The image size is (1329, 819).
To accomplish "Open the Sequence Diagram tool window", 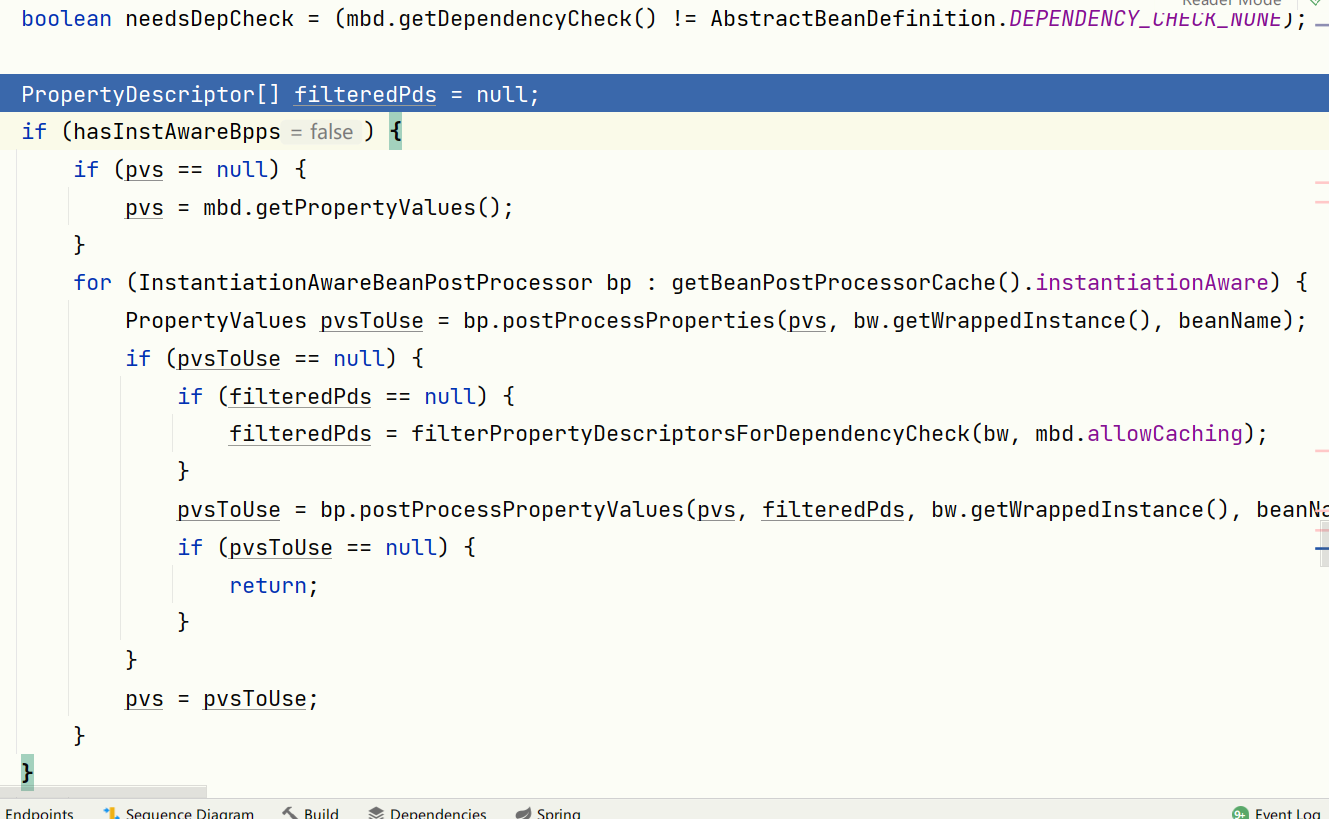I will pyautogui.click(x=179, y=813).
